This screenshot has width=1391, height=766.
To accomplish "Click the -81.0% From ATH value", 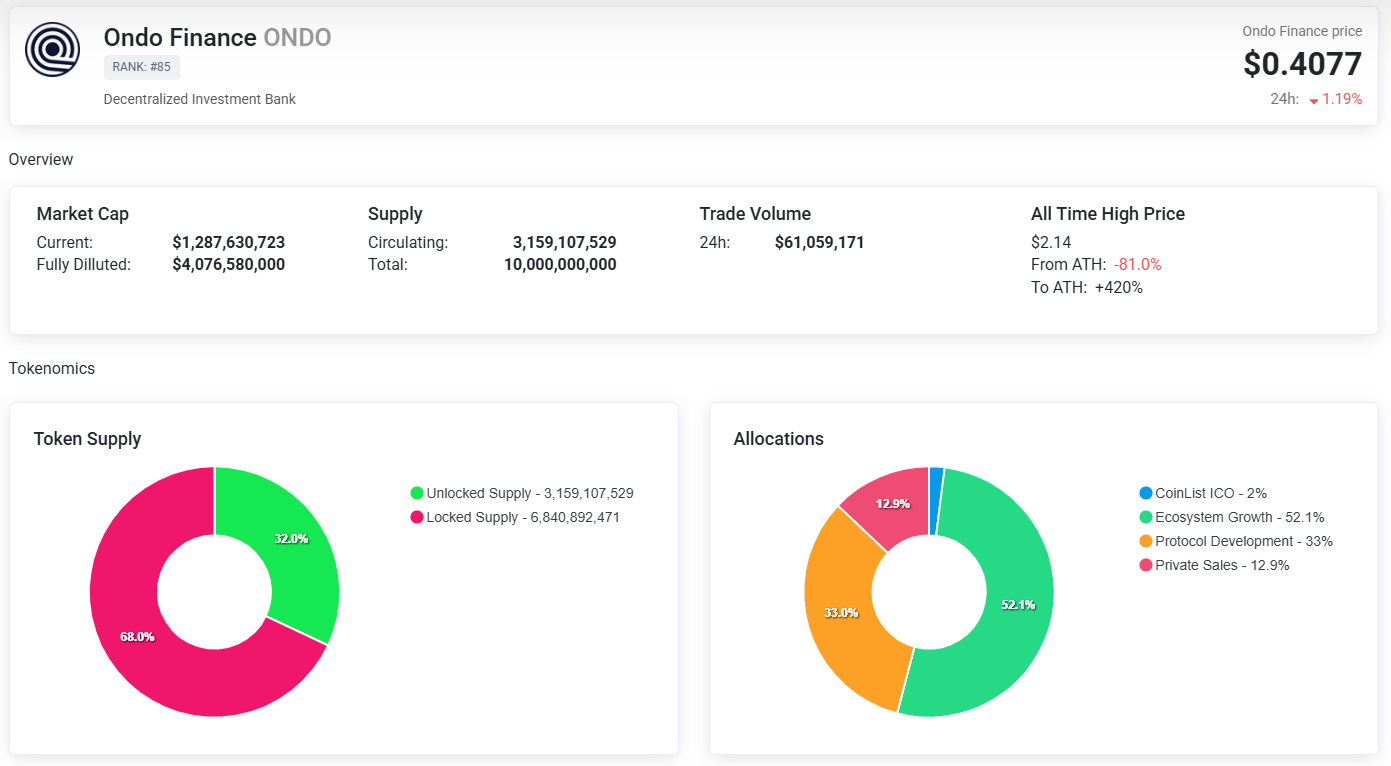I will tap(1136, 265).
